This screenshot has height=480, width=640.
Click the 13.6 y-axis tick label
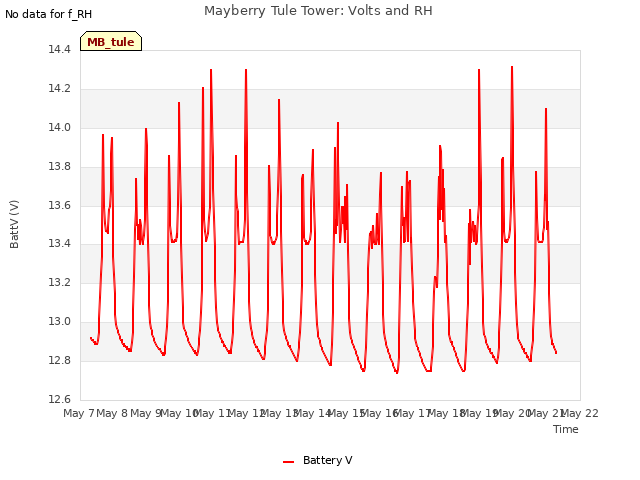59,205
